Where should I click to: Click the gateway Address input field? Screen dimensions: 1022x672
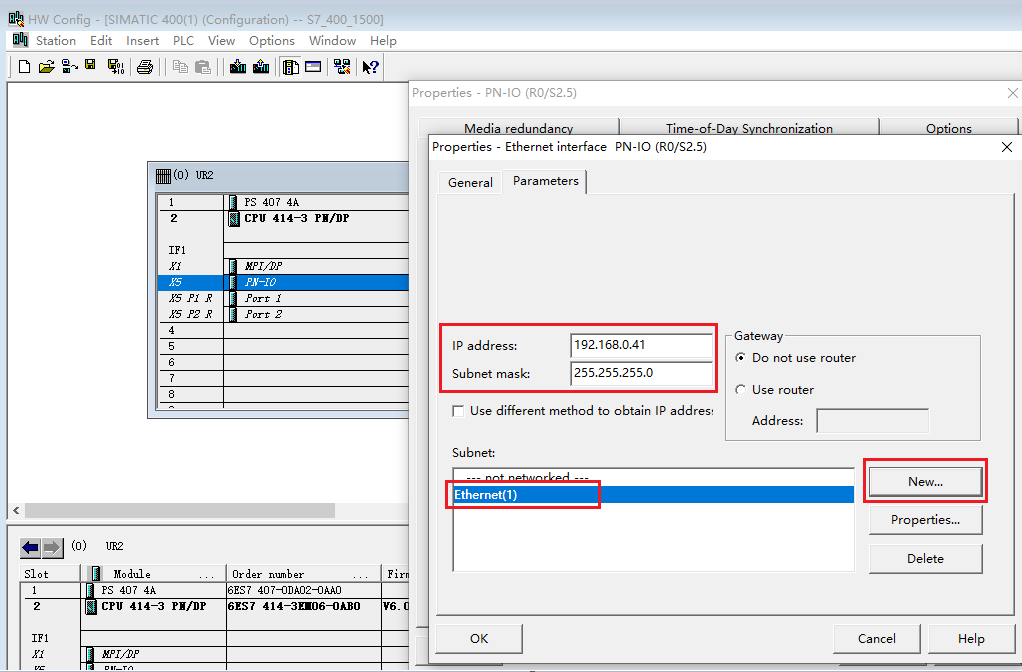pos(872,421)
